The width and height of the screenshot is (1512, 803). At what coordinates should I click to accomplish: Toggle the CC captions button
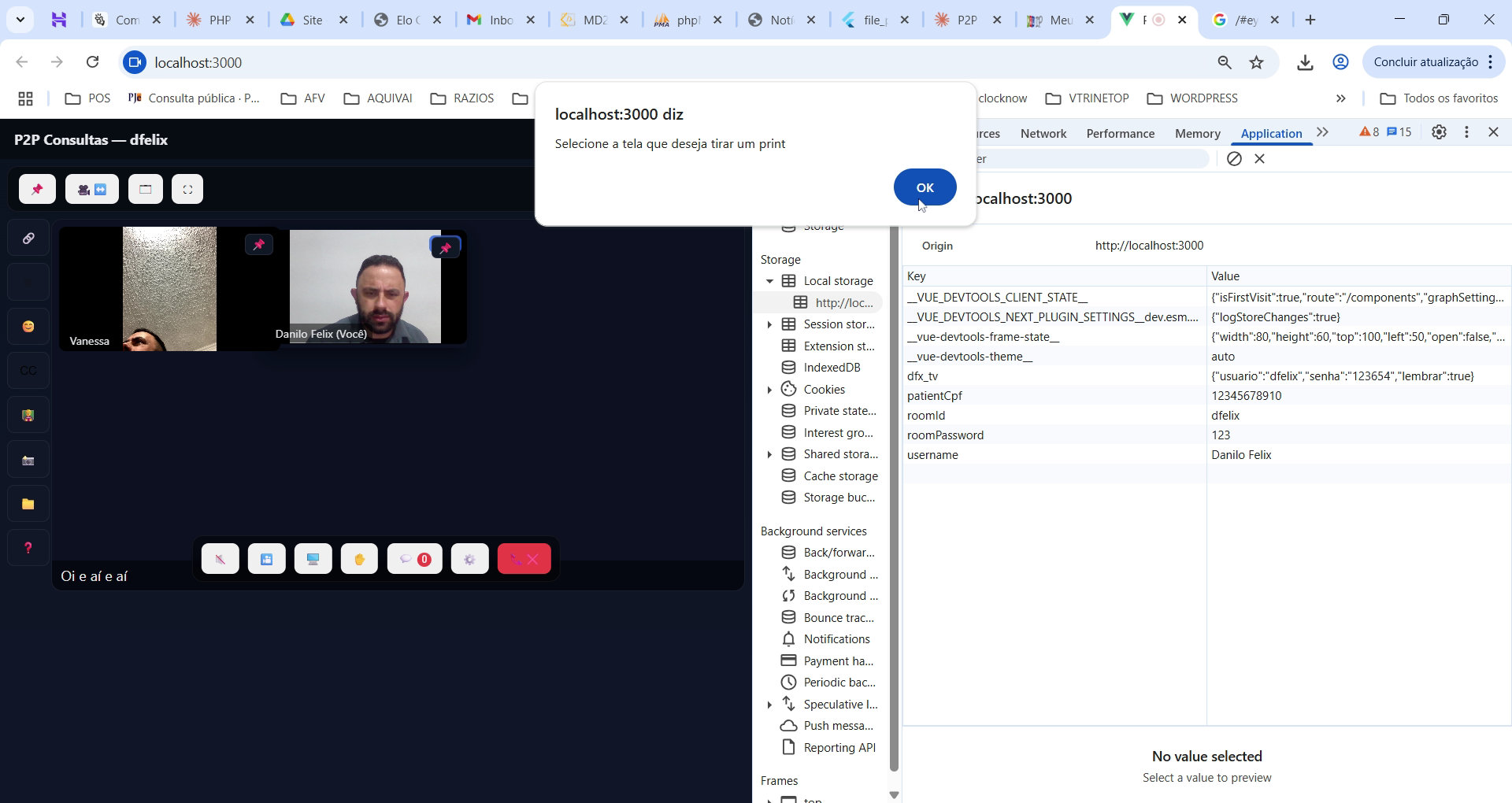[x=28, y=371]
